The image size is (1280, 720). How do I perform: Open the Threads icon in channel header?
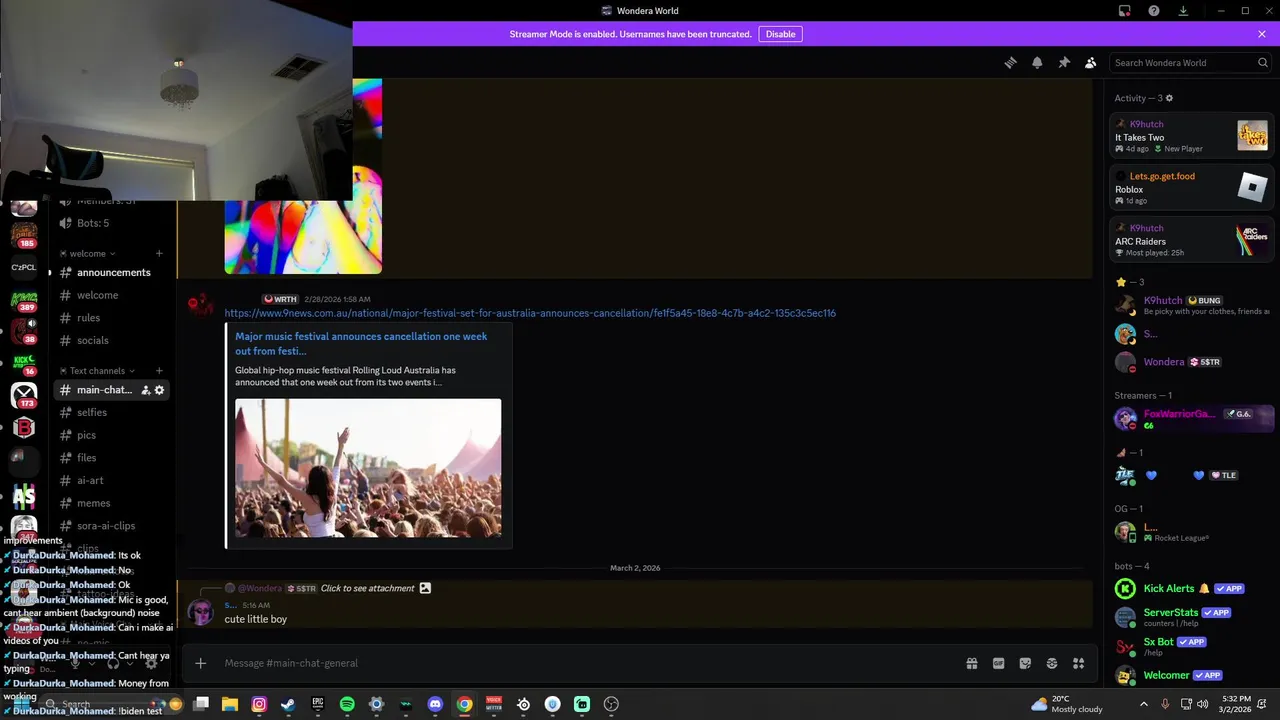[x=1010, y=62]
